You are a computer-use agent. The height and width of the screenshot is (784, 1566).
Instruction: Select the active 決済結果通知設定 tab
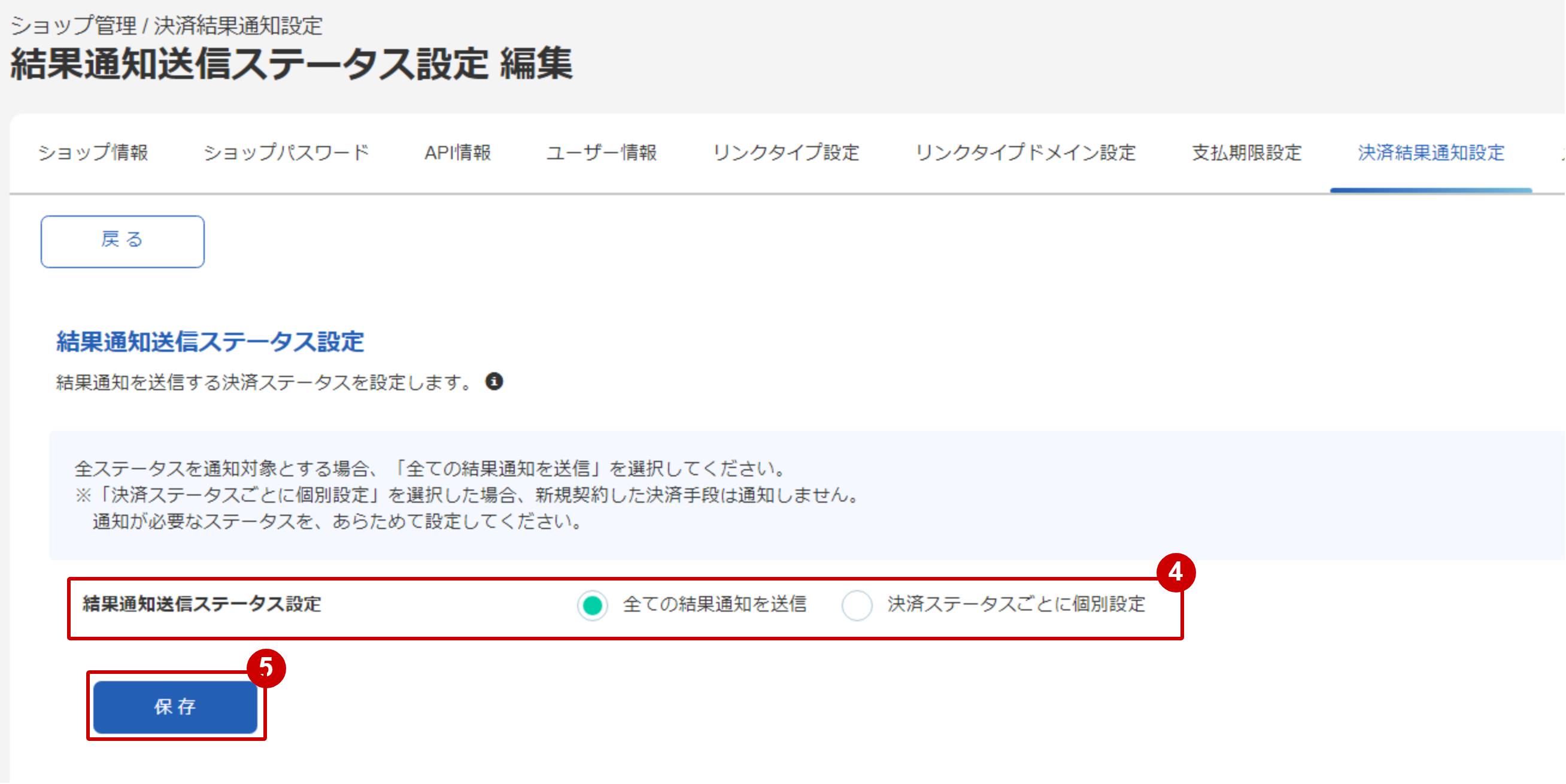[x=1431, y=153]
